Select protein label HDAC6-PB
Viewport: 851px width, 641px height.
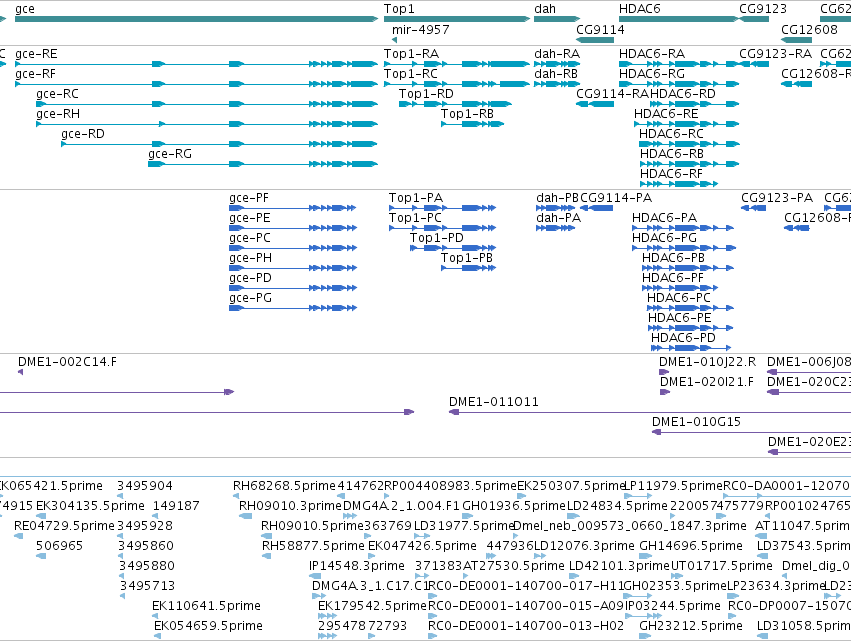674,258
